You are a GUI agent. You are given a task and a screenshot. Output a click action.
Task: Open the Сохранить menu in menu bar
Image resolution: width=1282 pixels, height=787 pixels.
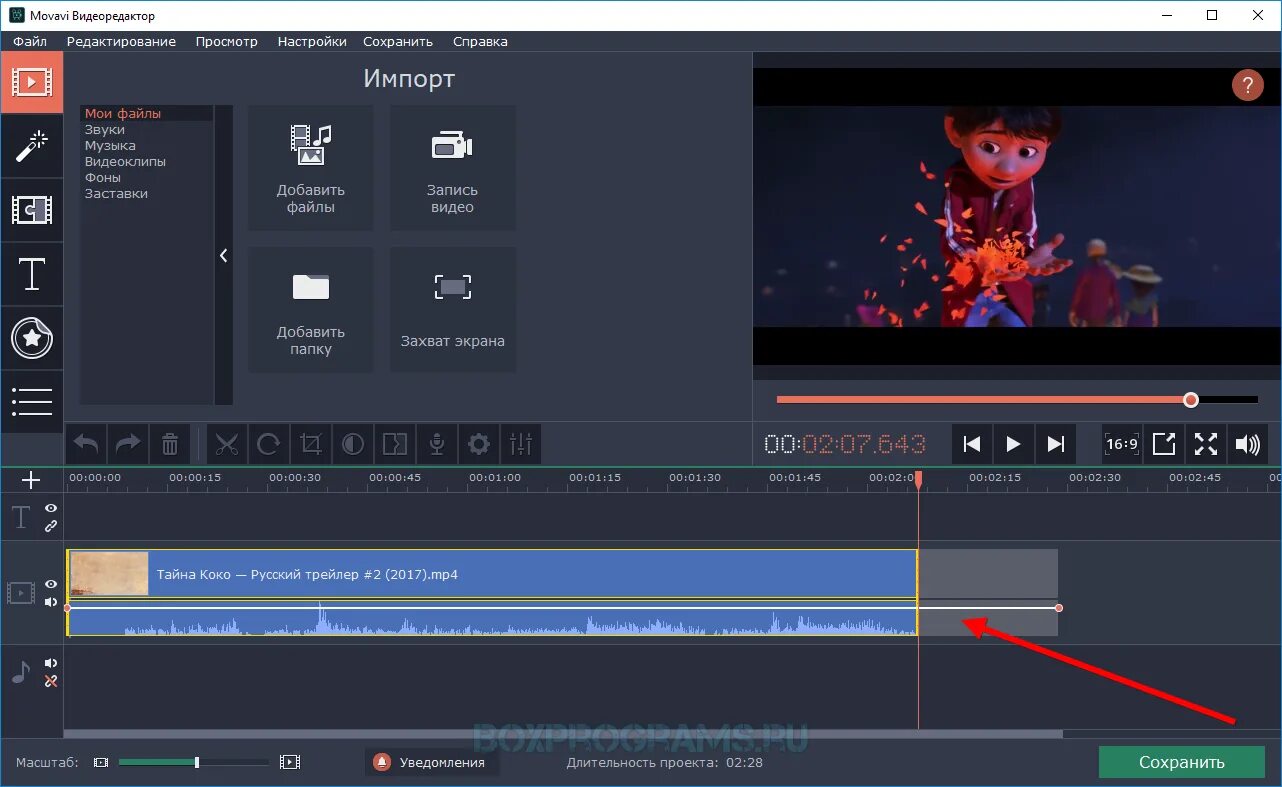click(x=398, y=41)
